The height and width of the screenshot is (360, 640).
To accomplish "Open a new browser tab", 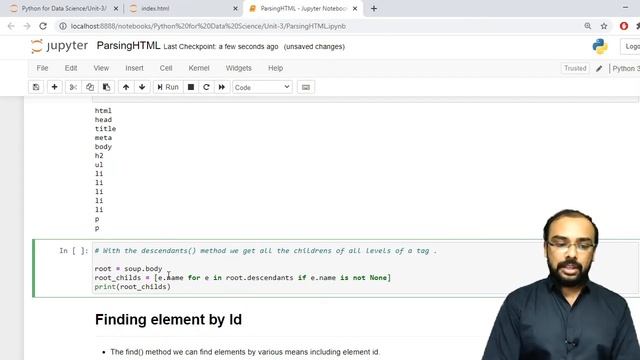I will pos(374,9).
